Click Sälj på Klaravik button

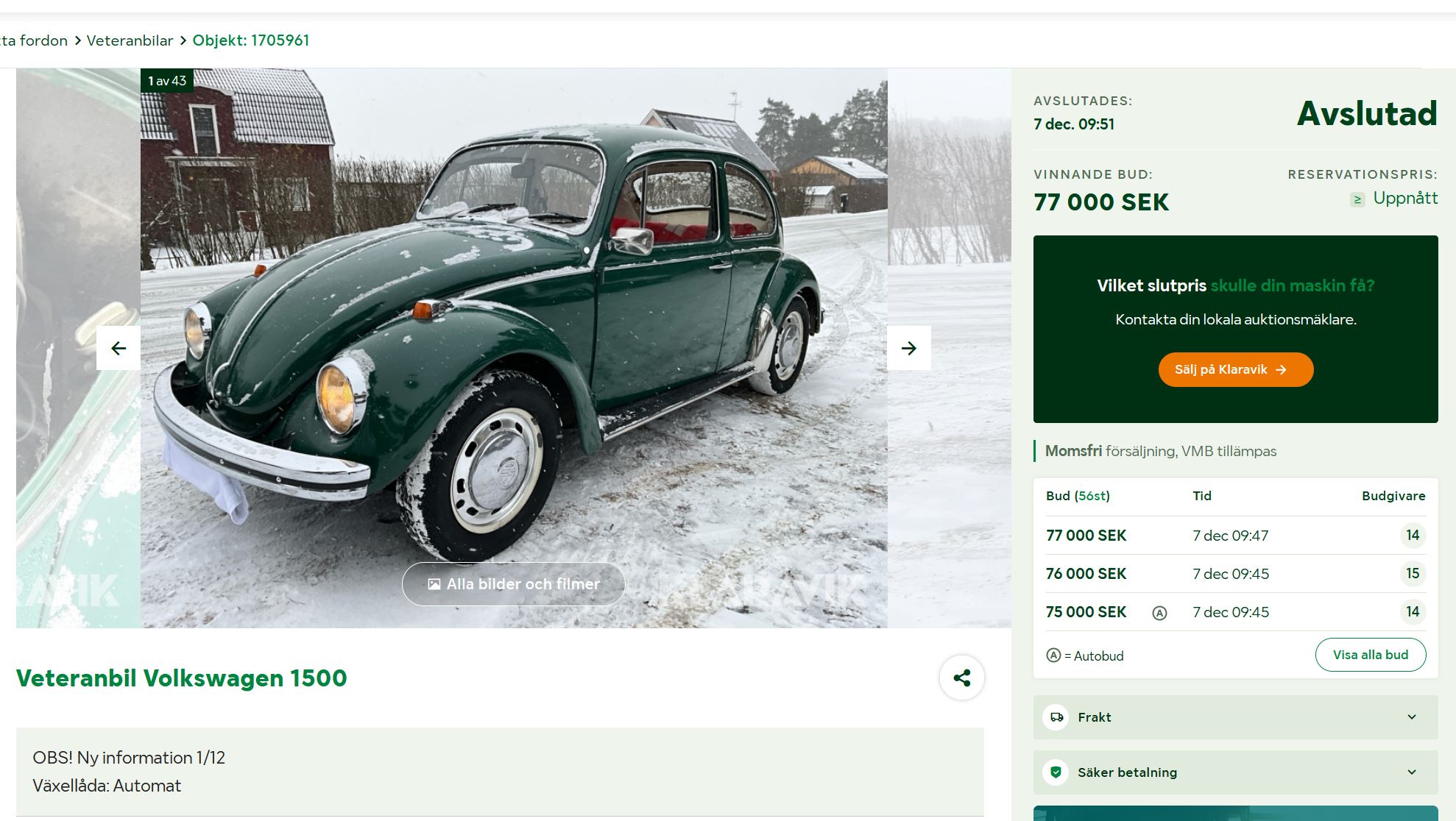(1236, 369)
